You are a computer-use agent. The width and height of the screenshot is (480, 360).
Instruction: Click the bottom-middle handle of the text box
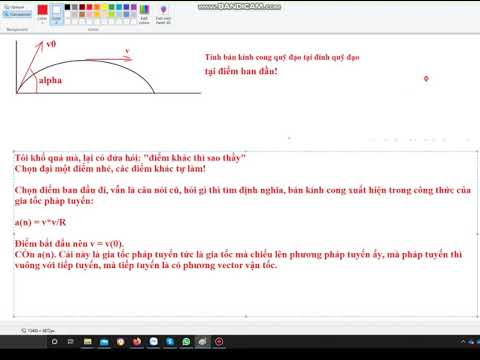click(246, 316)
